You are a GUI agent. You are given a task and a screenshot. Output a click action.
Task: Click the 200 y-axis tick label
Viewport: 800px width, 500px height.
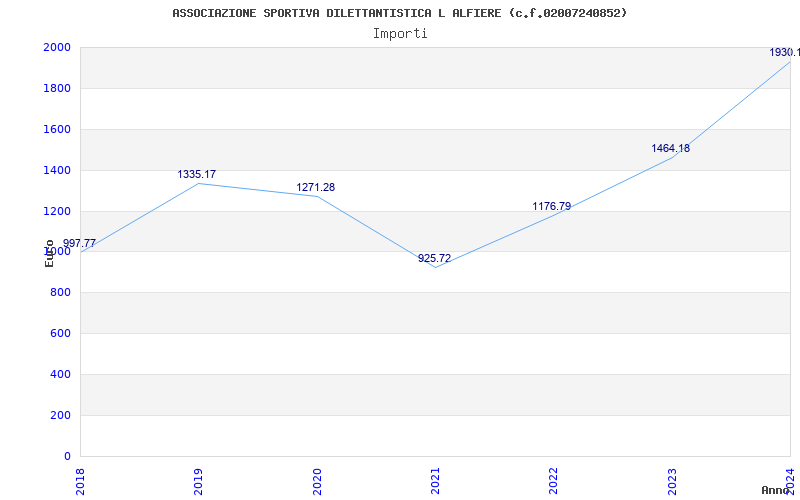(60, 415)
